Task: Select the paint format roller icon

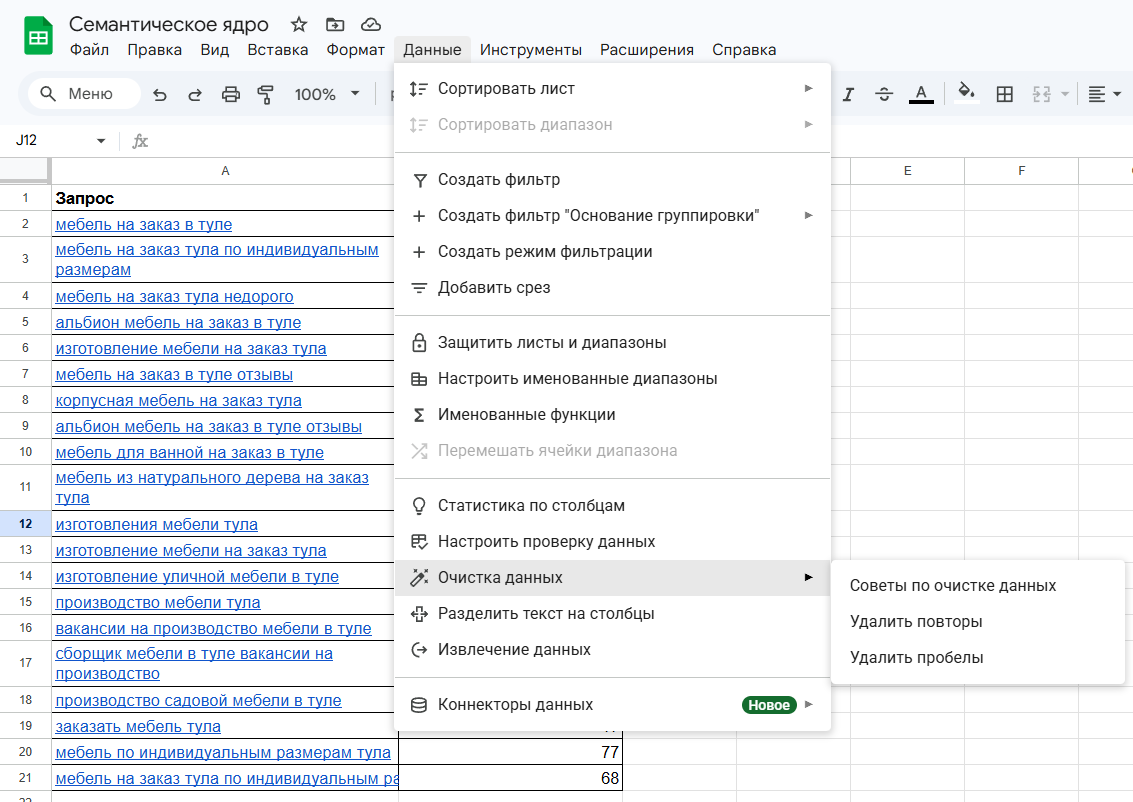Action: click(x=266, y=95)
